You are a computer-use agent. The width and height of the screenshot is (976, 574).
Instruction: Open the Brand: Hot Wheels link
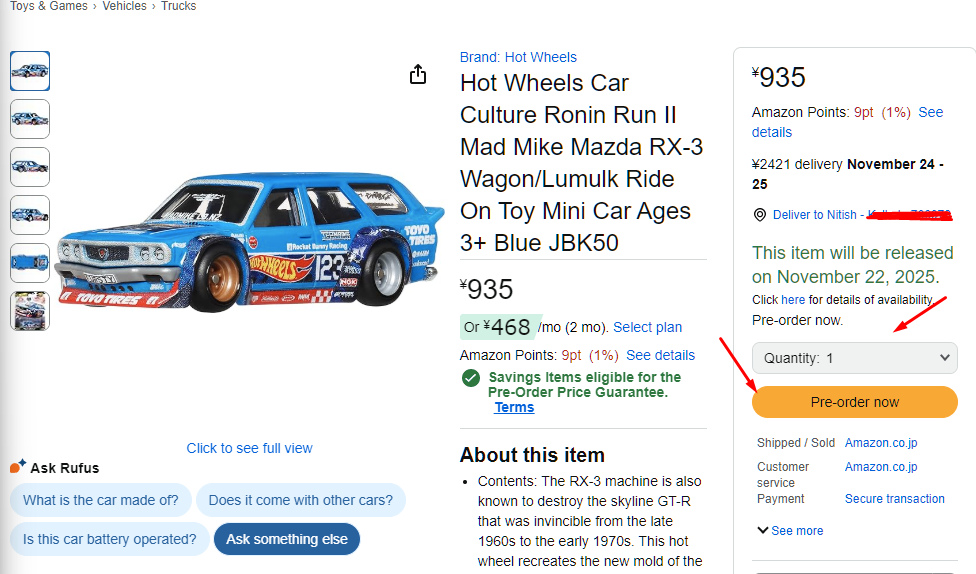(518, 57)
